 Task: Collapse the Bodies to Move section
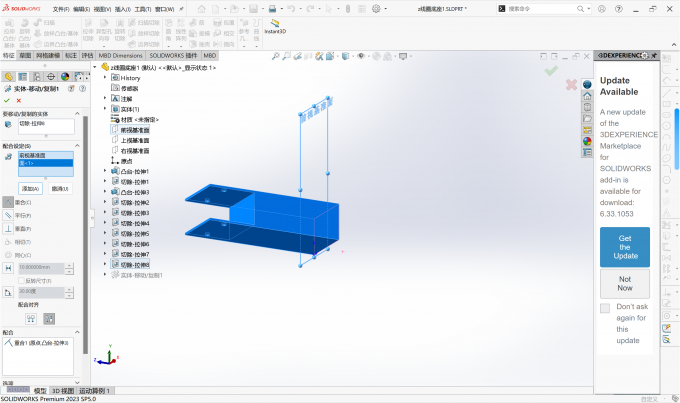[x=78, y=114]
